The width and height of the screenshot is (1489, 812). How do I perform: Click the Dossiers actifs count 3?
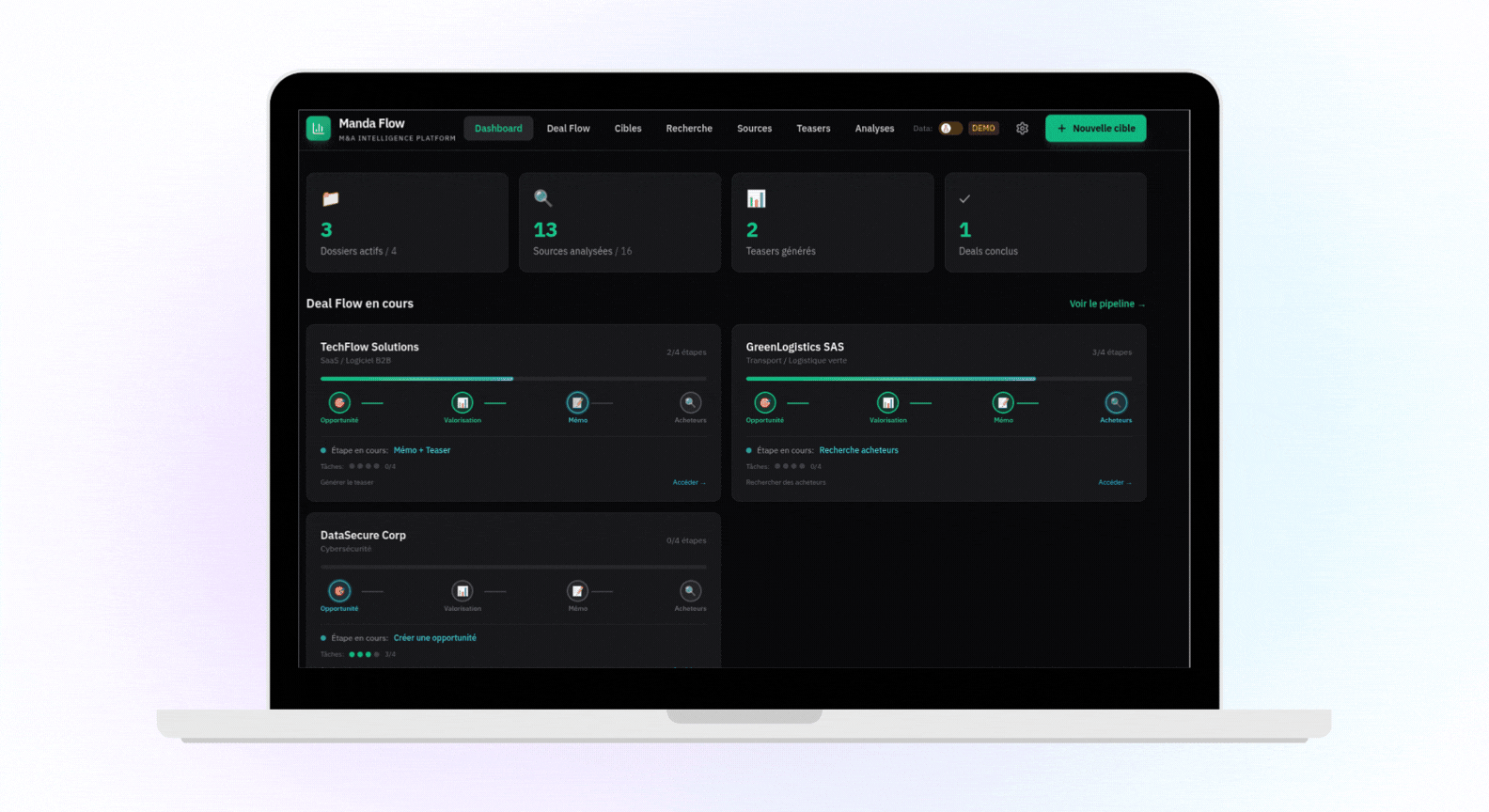tap(326, 229)
